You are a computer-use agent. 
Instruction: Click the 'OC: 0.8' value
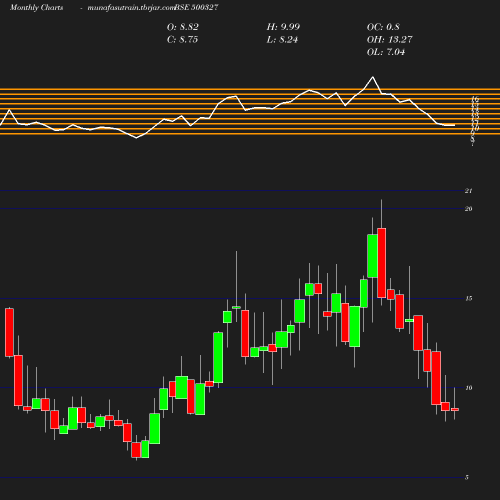pos(383,27)
